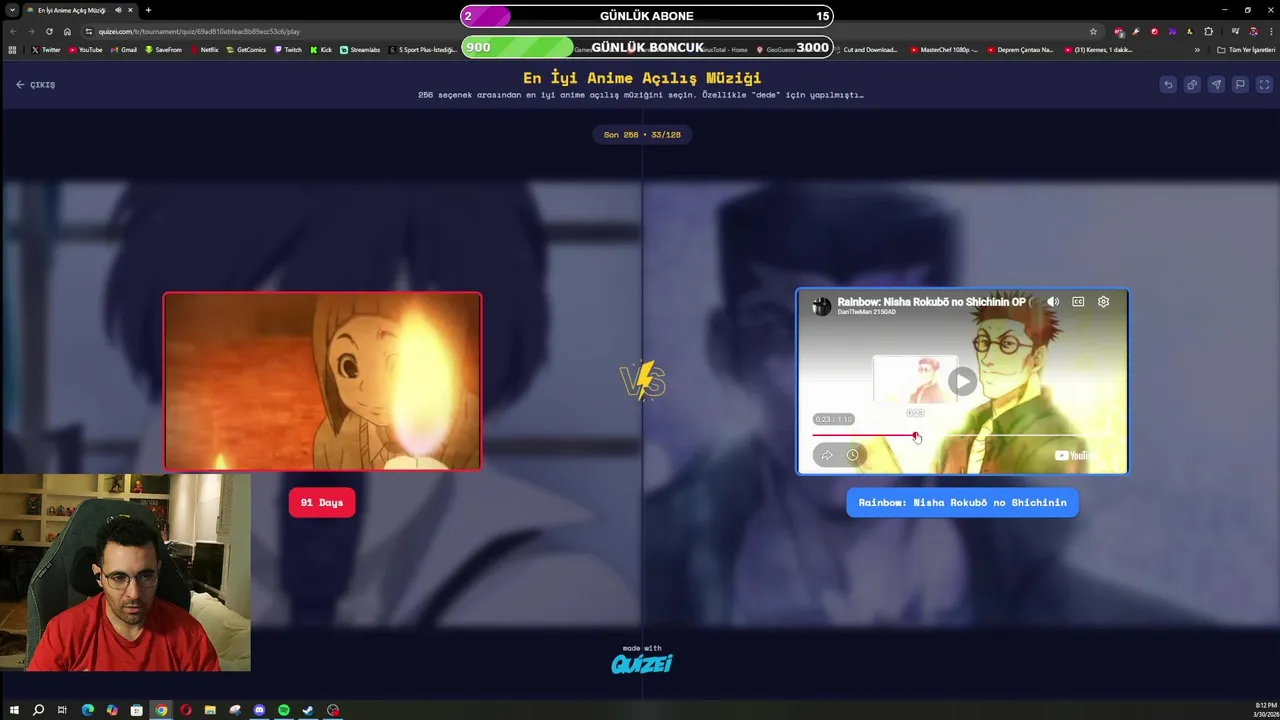The image size is (1280, 720).
Task: Play the Rainbow opening video
Action: click(962, 380)
